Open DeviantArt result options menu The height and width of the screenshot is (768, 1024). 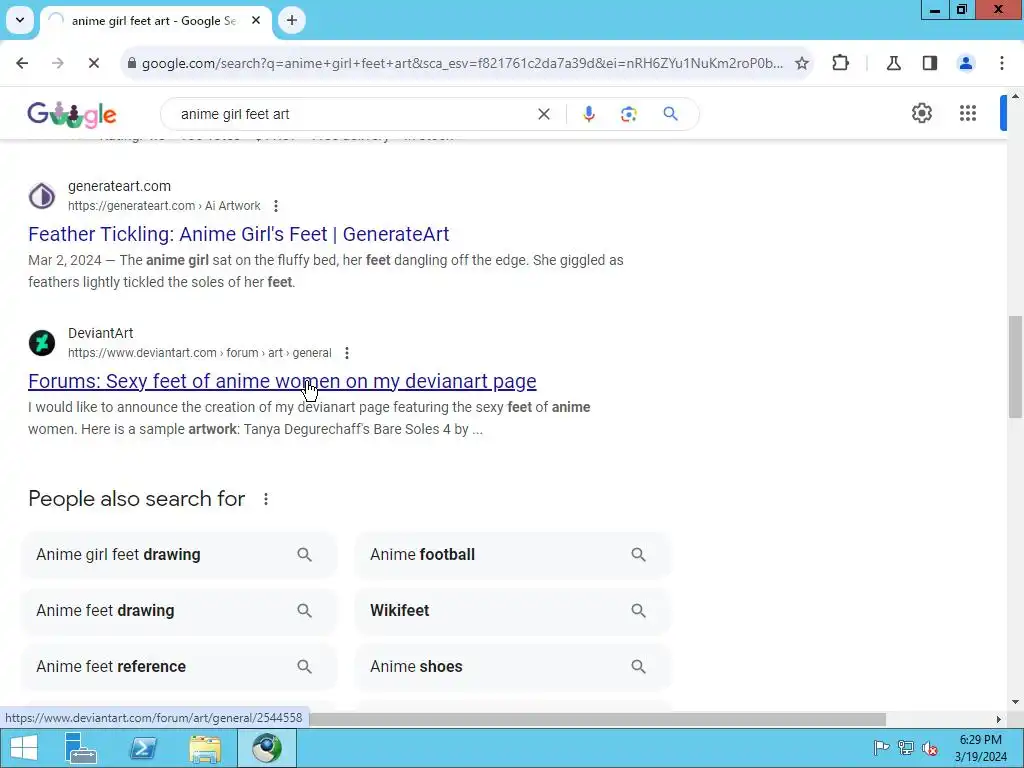347,353
